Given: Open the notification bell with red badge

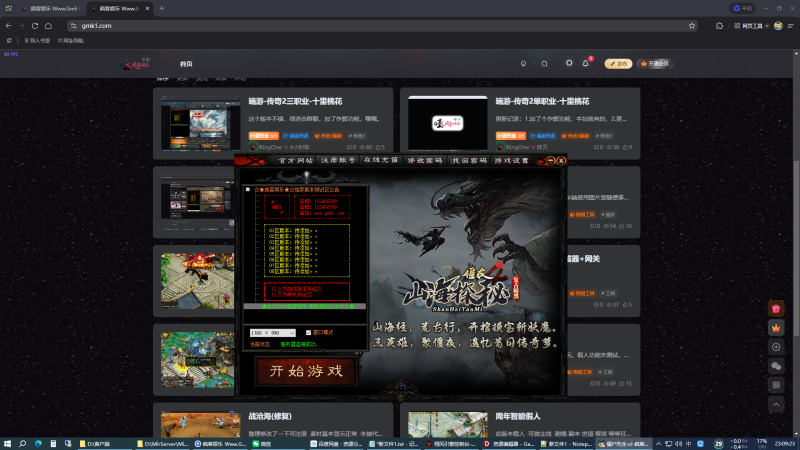Looking at the screenshot, I should pos(586,63).
